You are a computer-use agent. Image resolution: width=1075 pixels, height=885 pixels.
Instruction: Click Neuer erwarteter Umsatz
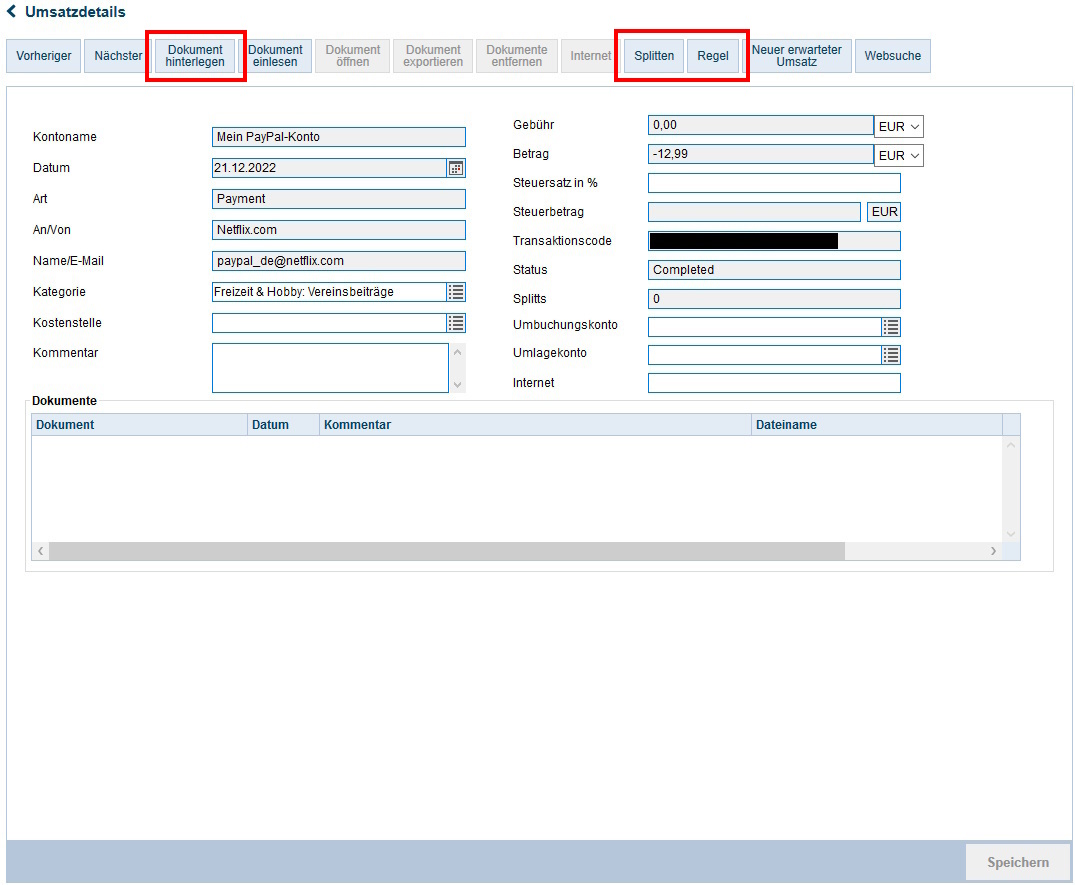tap(797, 56)
